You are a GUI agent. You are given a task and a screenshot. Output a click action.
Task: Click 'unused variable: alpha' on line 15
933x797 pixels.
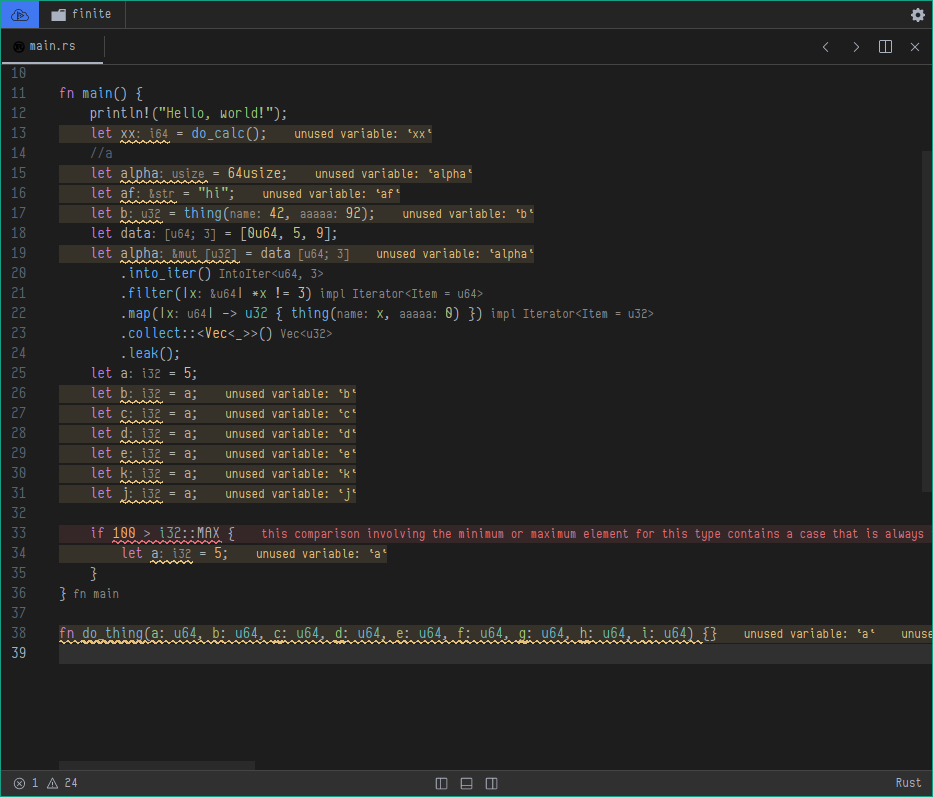click(393, 174)
